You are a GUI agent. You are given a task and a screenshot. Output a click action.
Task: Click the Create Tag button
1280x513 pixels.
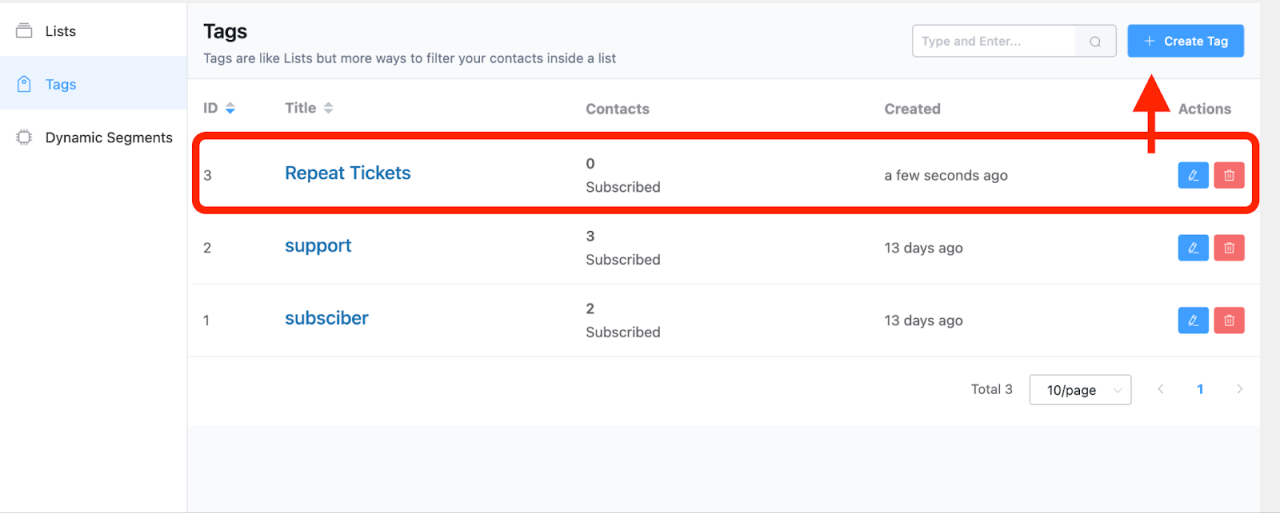click(x=1186, y=41)
